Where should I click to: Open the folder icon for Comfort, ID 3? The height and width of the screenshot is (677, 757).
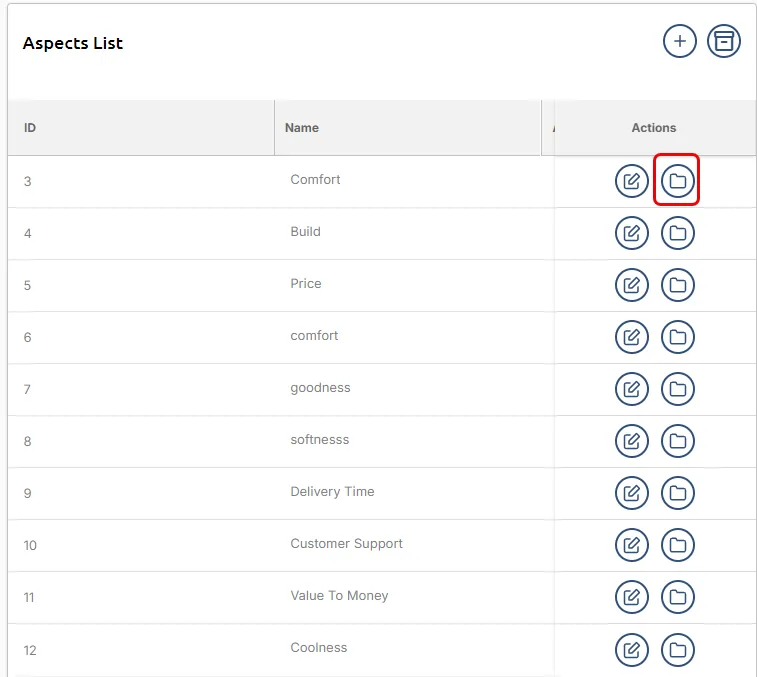677,181
